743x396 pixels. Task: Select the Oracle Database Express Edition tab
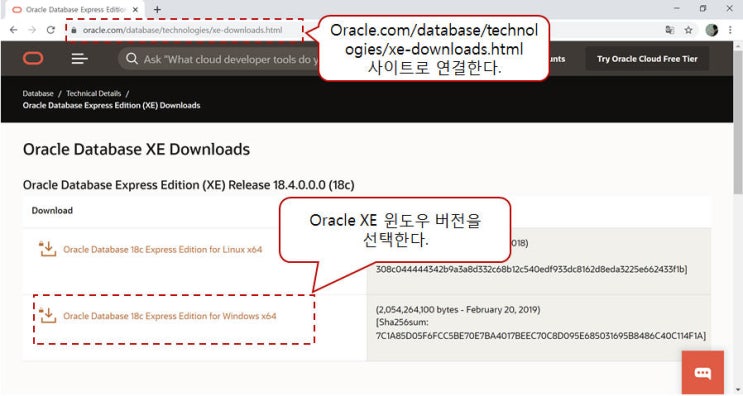click(76, 9)
